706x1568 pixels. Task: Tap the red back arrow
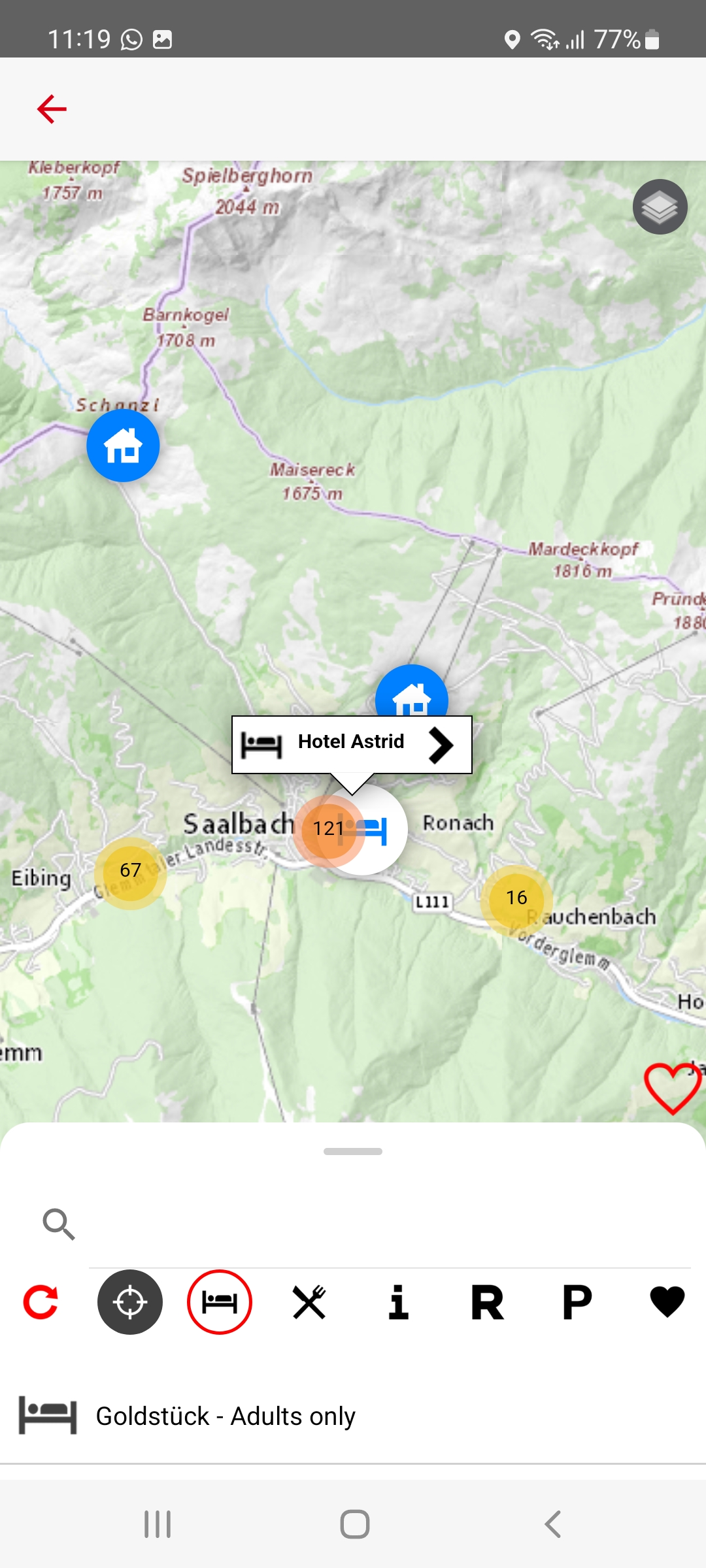click(52, 109)
